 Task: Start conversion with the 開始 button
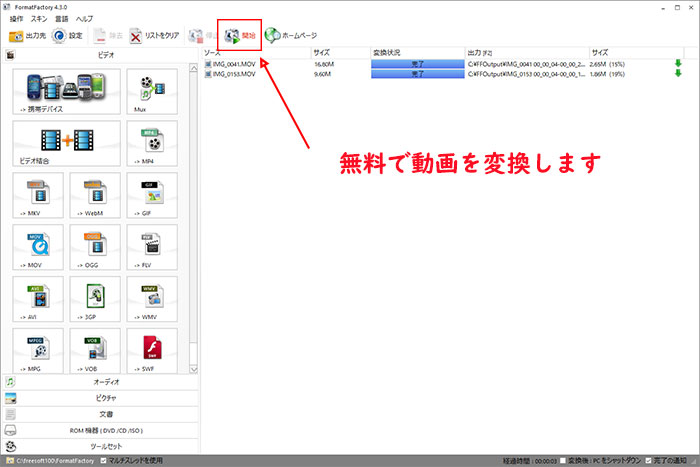pos(240,36)
